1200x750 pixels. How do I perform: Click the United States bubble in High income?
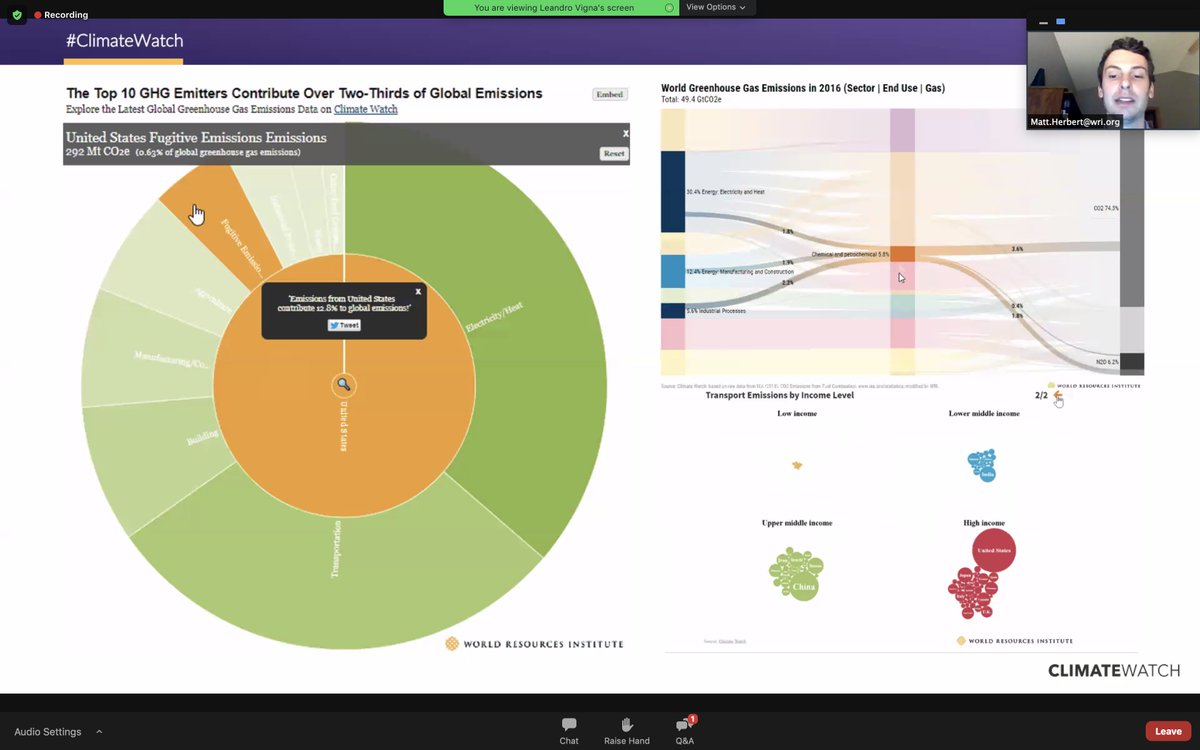click(x=994, y=550)
